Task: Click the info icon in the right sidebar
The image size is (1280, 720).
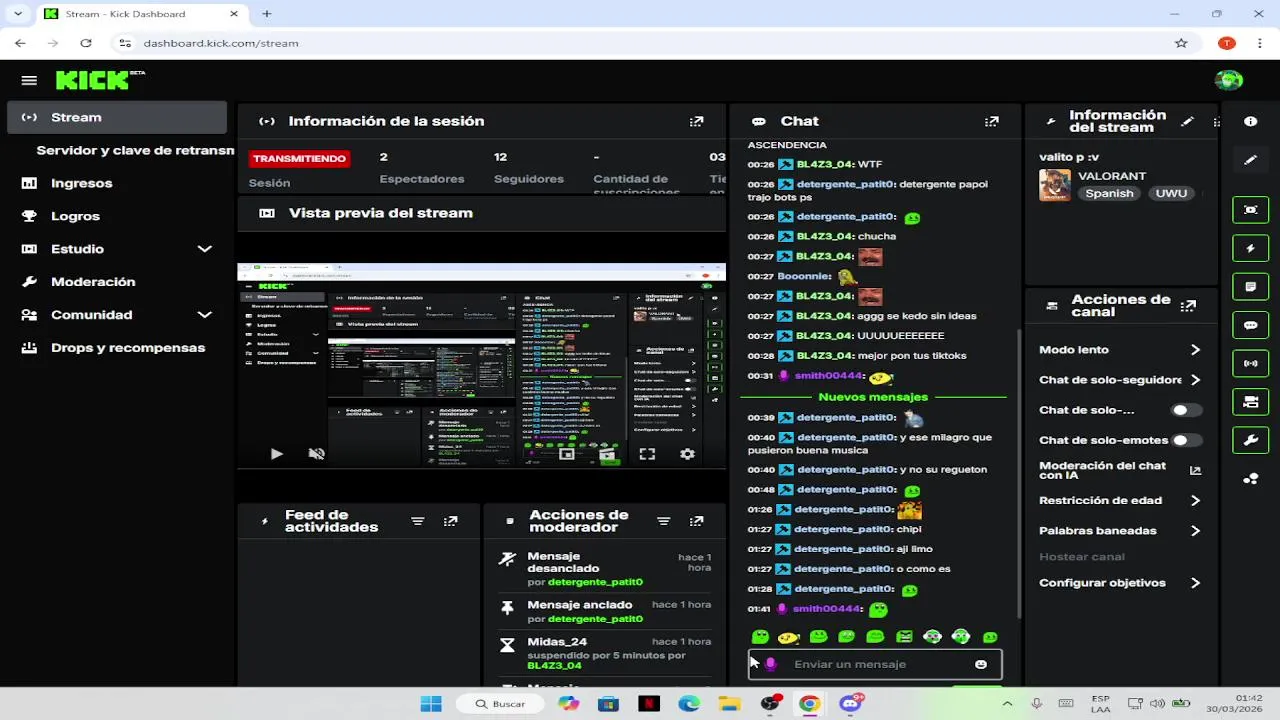Action: coord(1251,121)
